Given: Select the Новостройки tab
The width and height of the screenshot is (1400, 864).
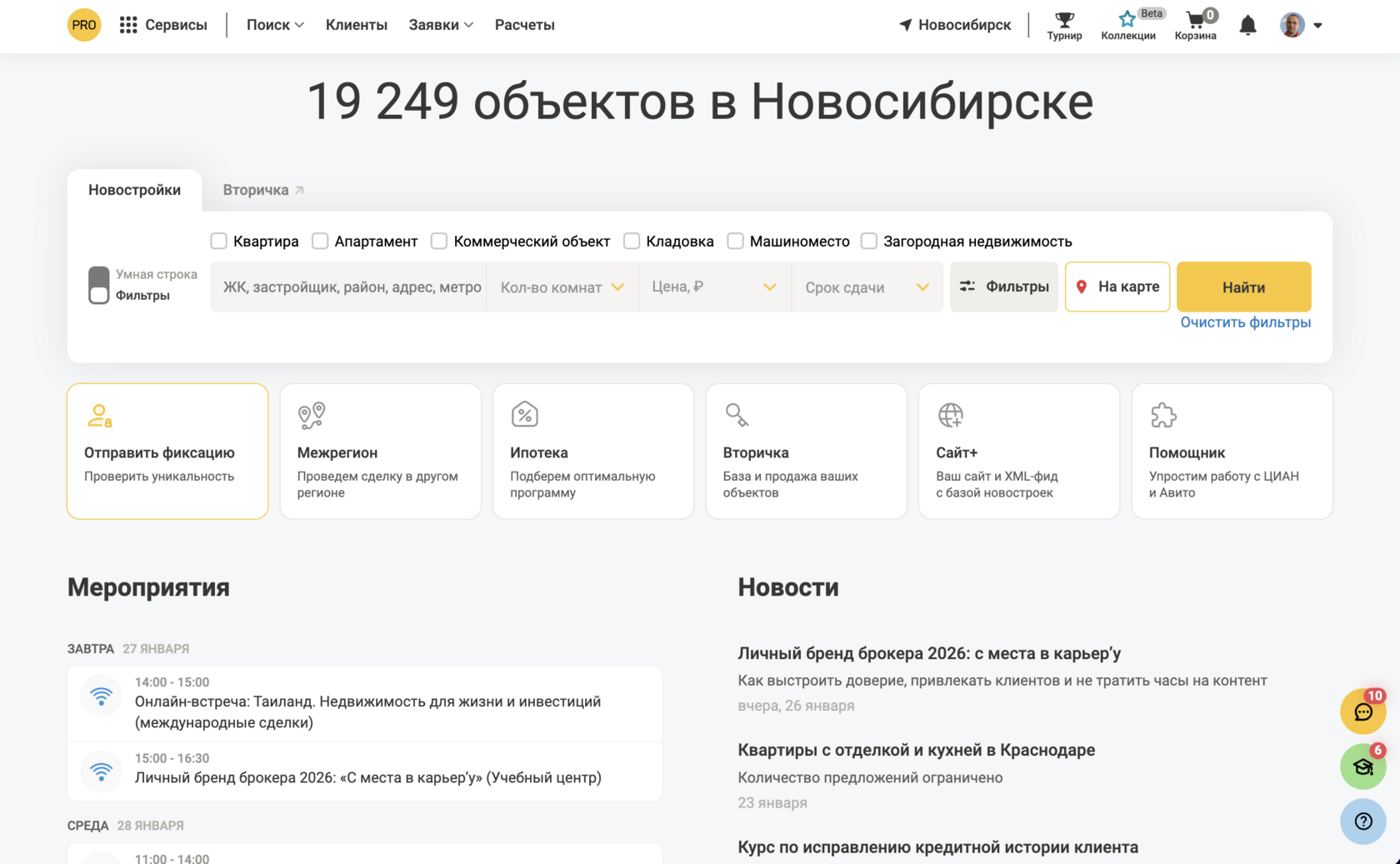Looking at the screenshot, I should pyautogui.click(x=135, y=190).
